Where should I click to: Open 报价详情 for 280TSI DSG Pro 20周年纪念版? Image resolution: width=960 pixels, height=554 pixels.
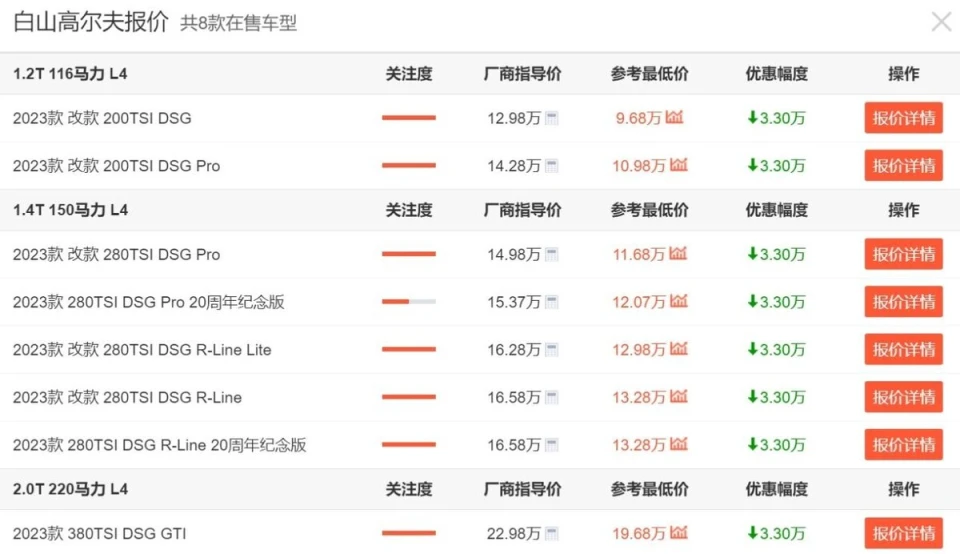[x=903, y=302]
